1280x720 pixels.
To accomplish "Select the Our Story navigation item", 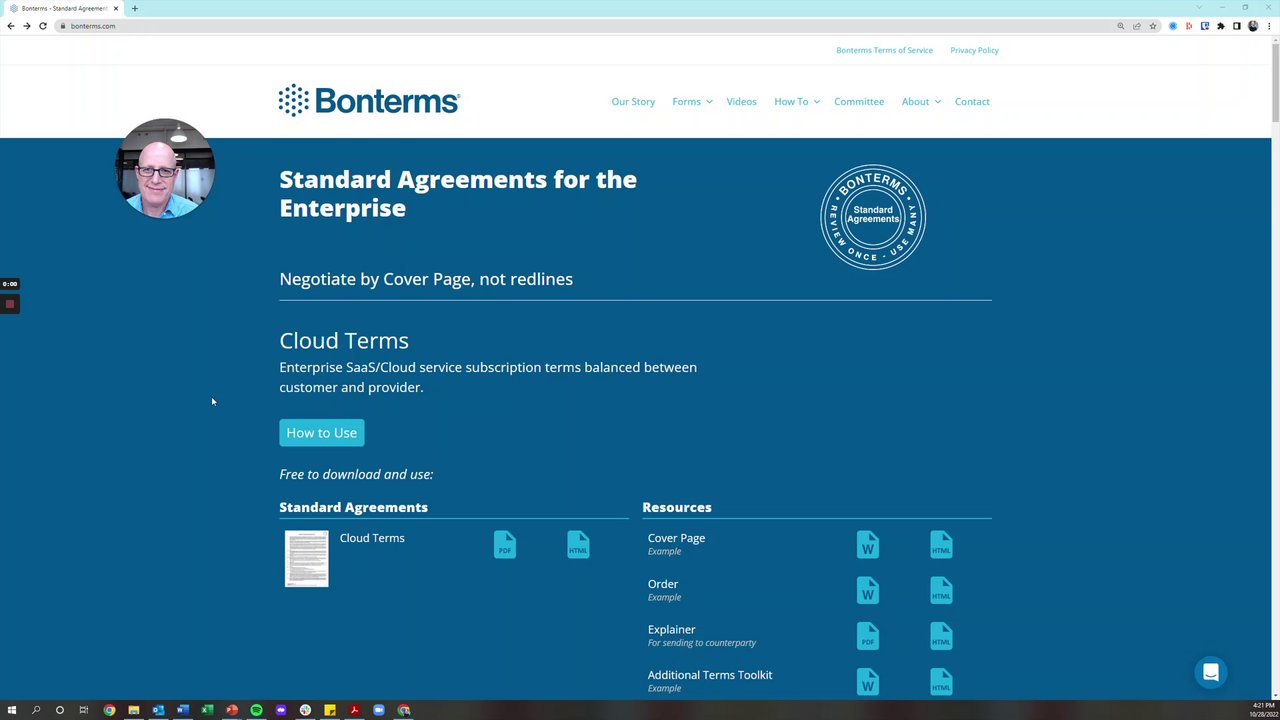I will pos(633,101).
